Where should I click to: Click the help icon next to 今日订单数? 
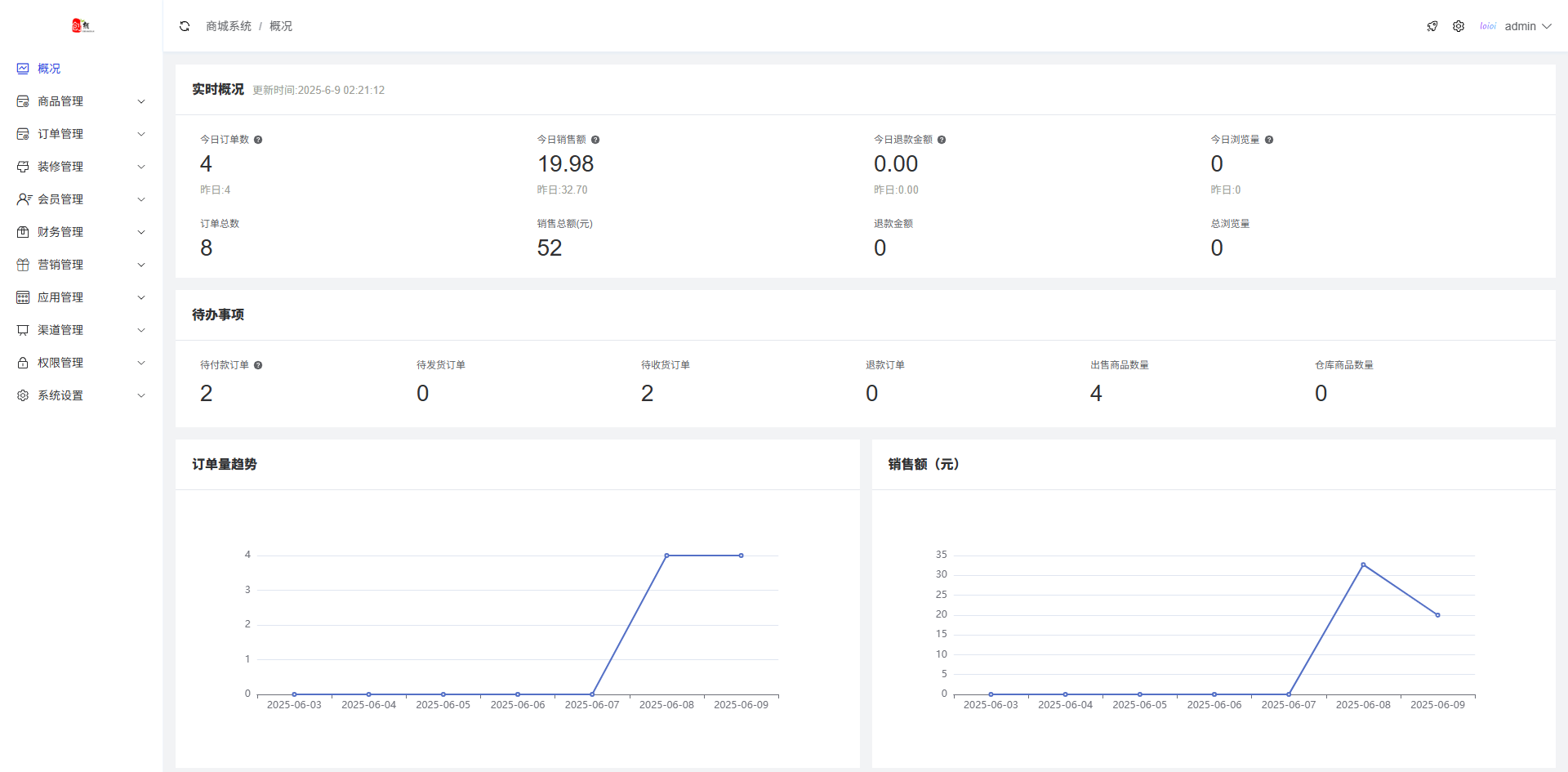(258, 140)
